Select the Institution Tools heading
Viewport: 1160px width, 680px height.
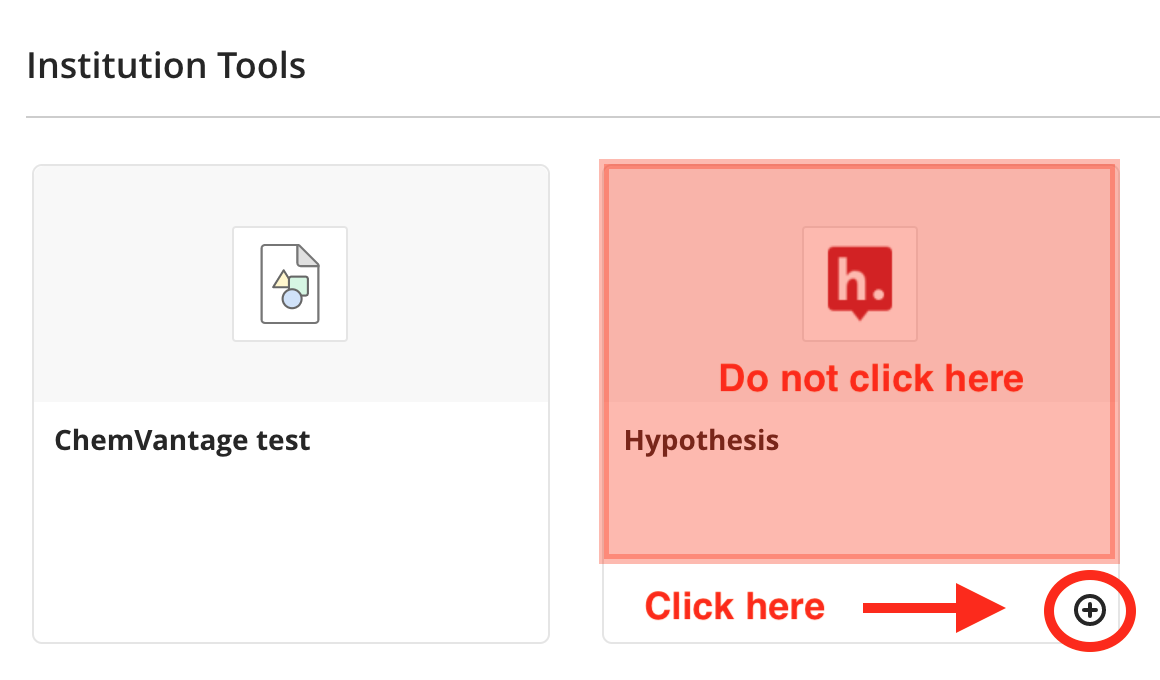[166, 64]
